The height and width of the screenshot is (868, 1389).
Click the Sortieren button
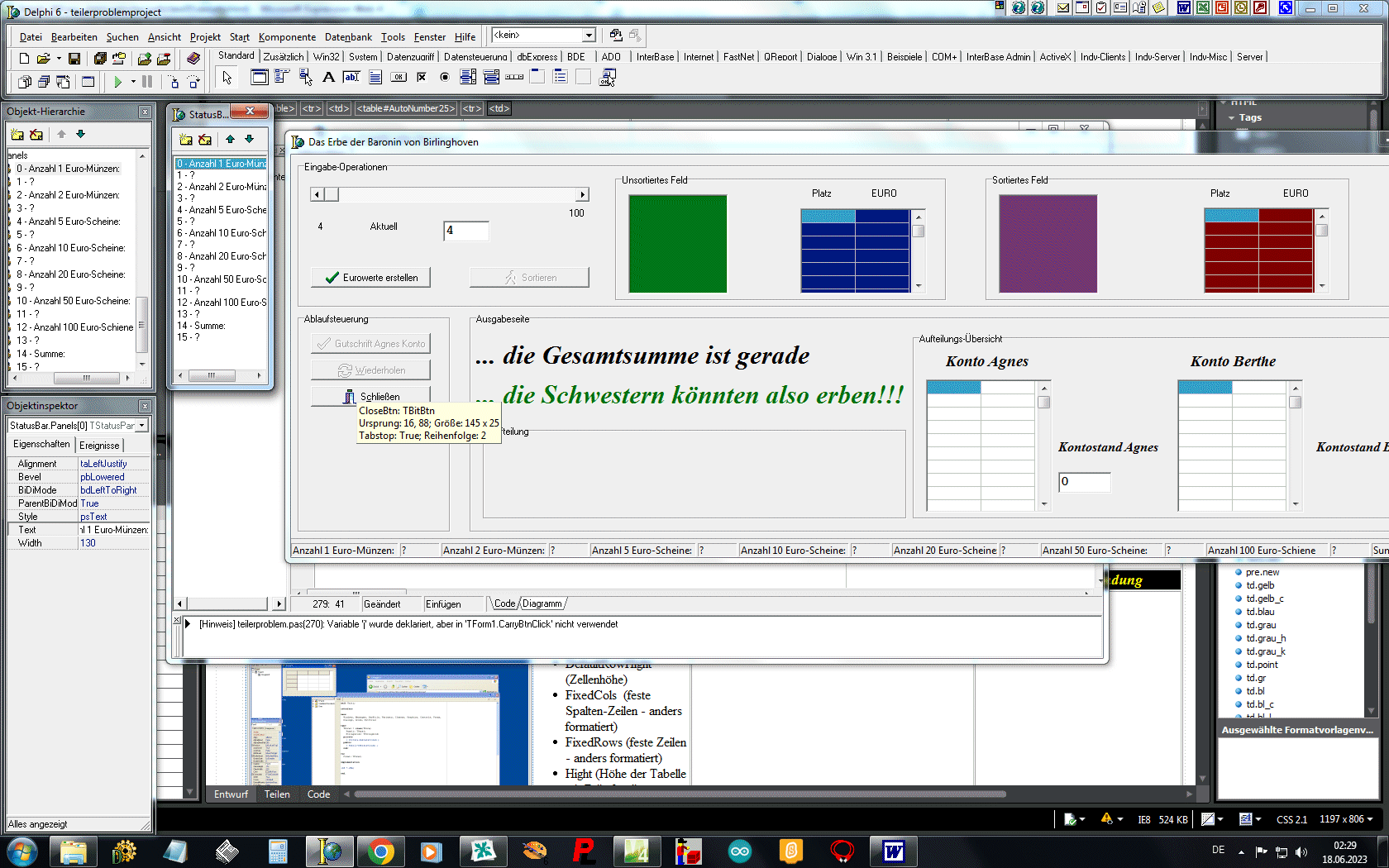pos(530,278)
